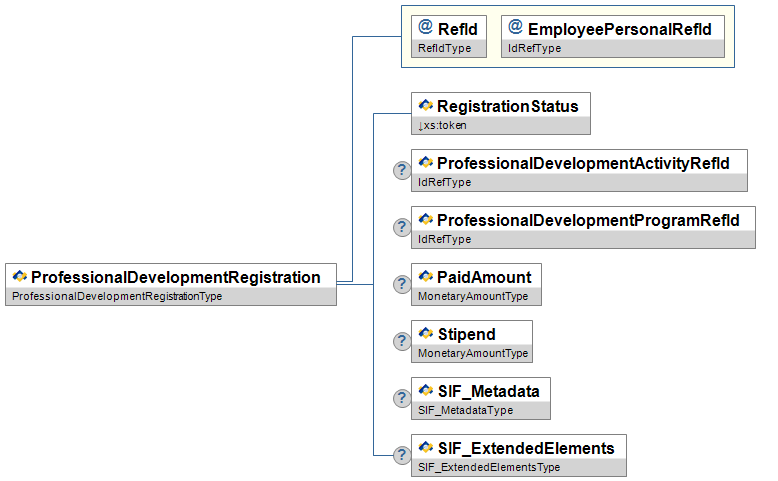Click the SIF_ExtendedElementsType type label

click(x=488, y=467)
